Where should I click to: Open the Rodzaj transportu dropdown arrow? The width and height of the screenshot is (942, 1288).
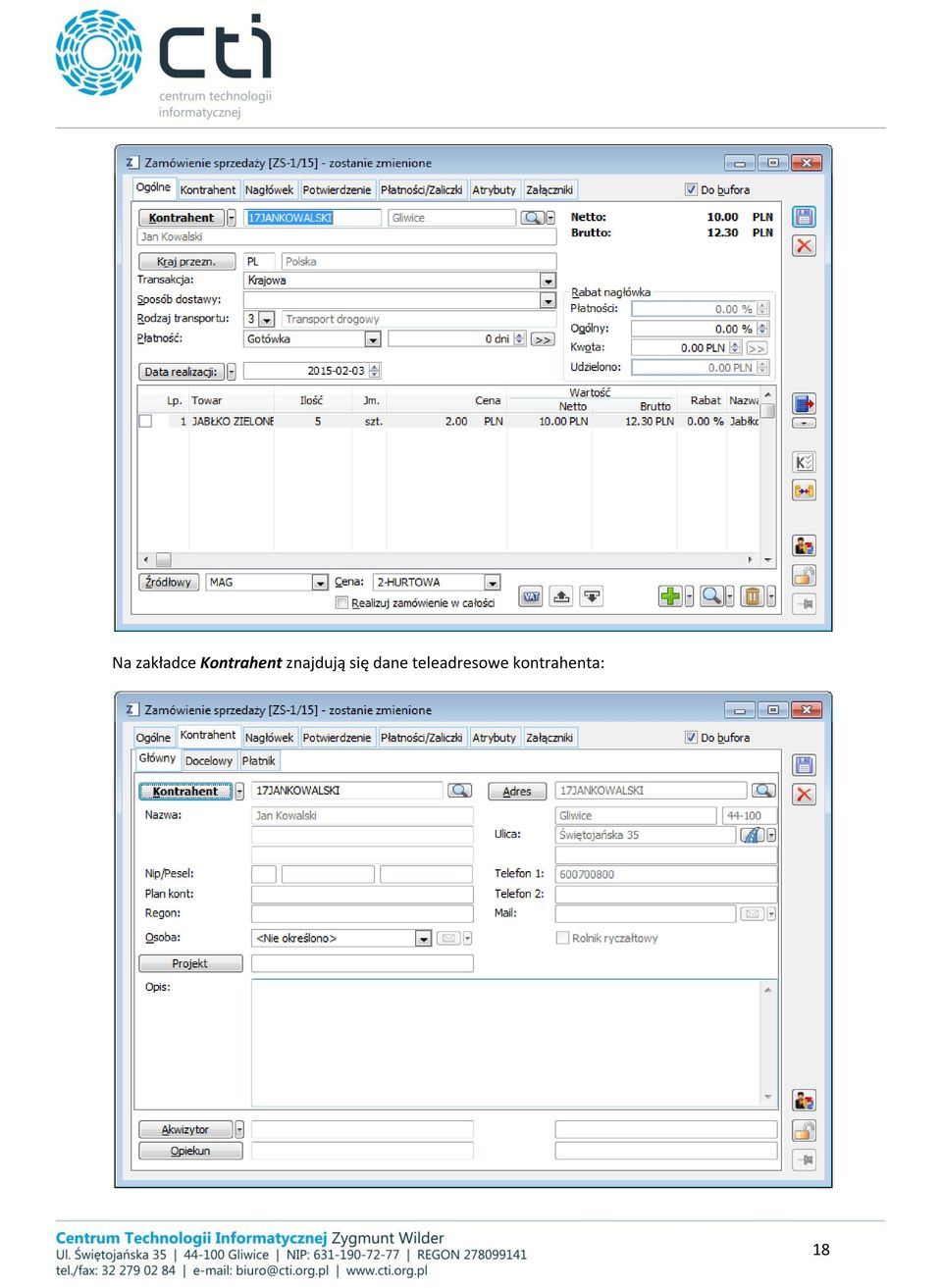point(266,319)
